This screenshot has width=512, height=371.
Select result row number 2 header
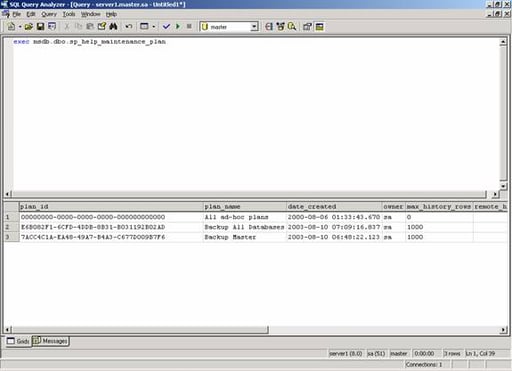(x=11, y=227)
